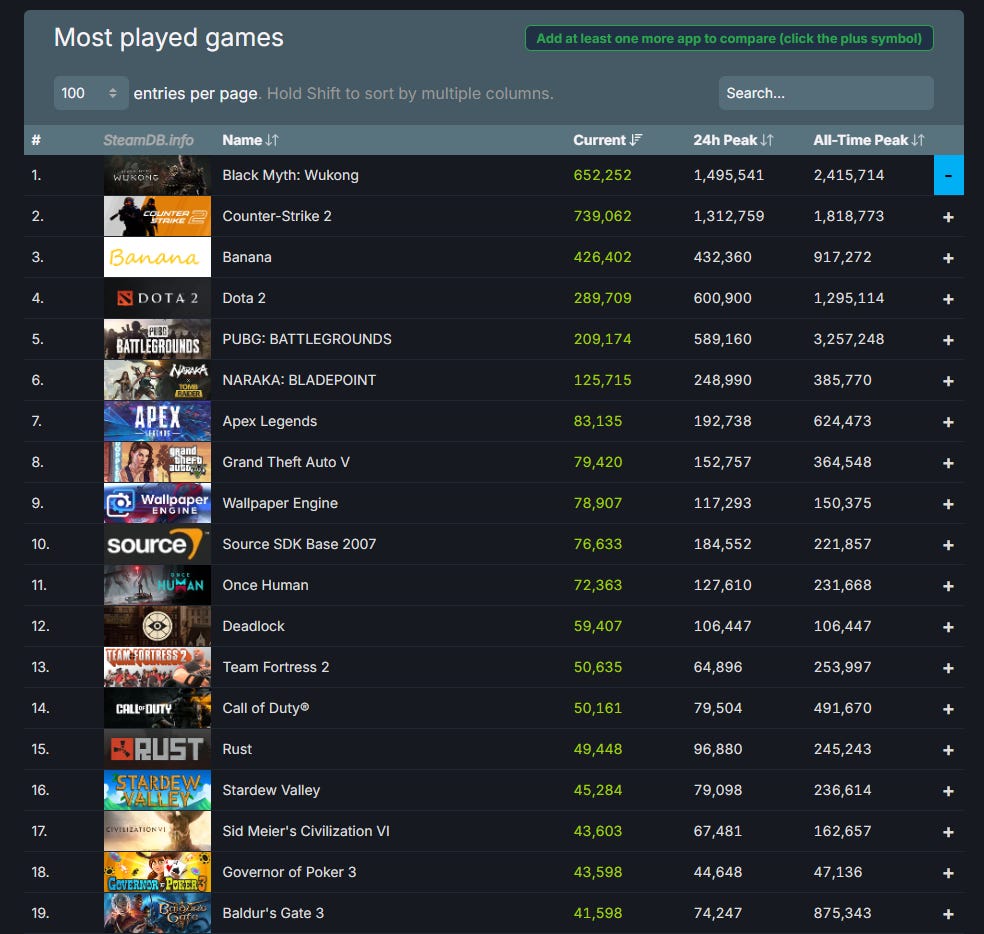Open Apex Legends thumbnail image
The height and width of the screenshot is (934, 984).
[x=157, y=421]
